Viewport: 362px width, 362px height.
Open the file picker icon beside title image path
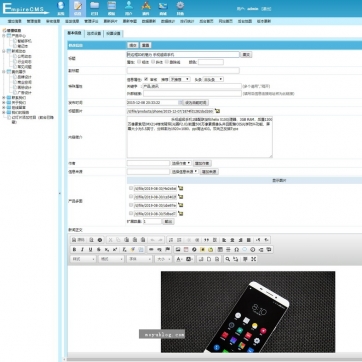(x=218, y=111)
